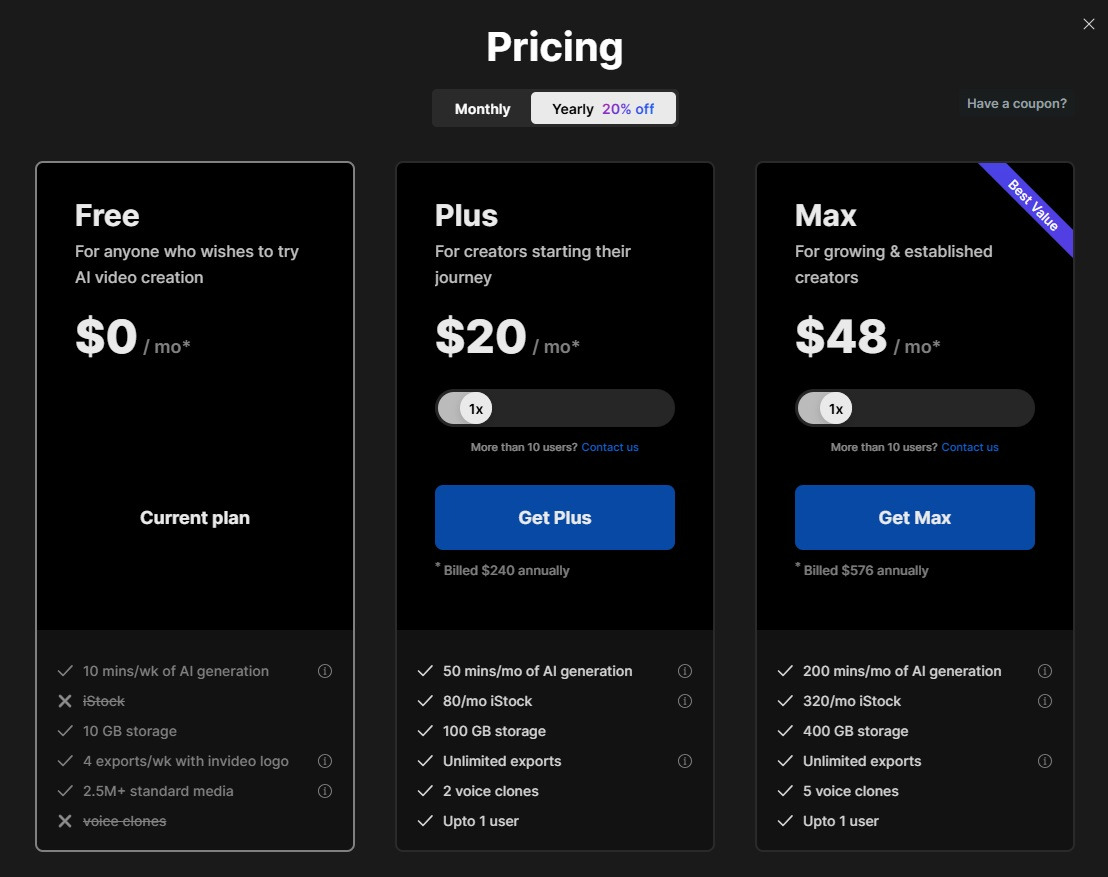Click info icon for 50 mins/mo AI generation
The width and height of the screenshot is (1108, 877).
coord(685,671)
